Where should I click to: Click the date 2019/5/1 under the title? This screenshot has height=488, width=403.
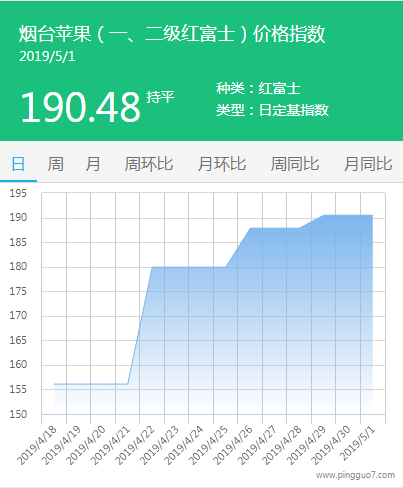[47, 56]
